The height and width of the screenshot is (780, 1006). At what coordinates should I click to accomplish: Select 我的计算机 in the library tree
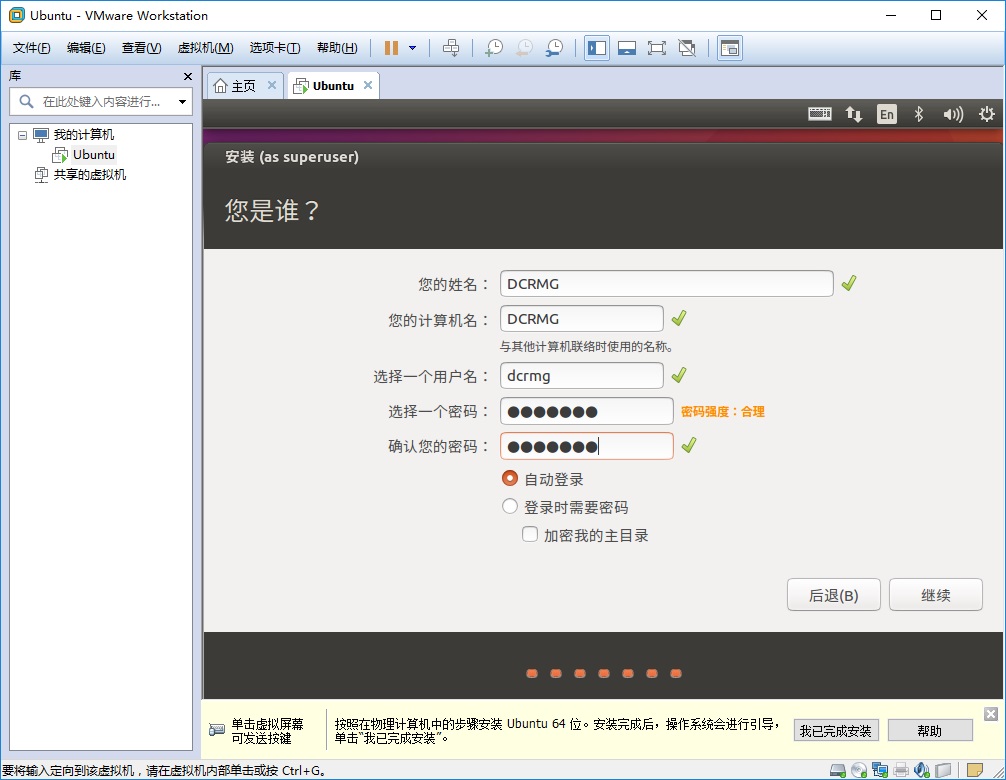coord(83,135)
